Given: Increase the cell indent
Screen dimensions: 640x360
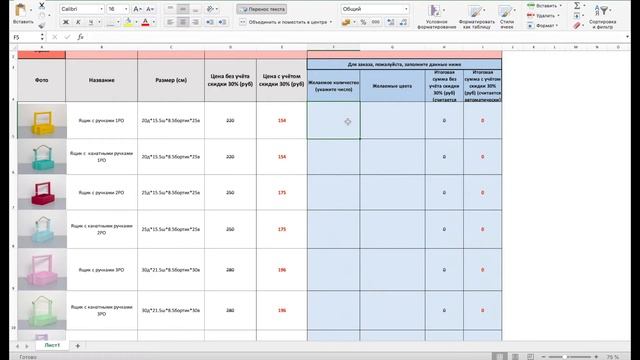Looking at the screenshot, I should click(x=222, y=22).
